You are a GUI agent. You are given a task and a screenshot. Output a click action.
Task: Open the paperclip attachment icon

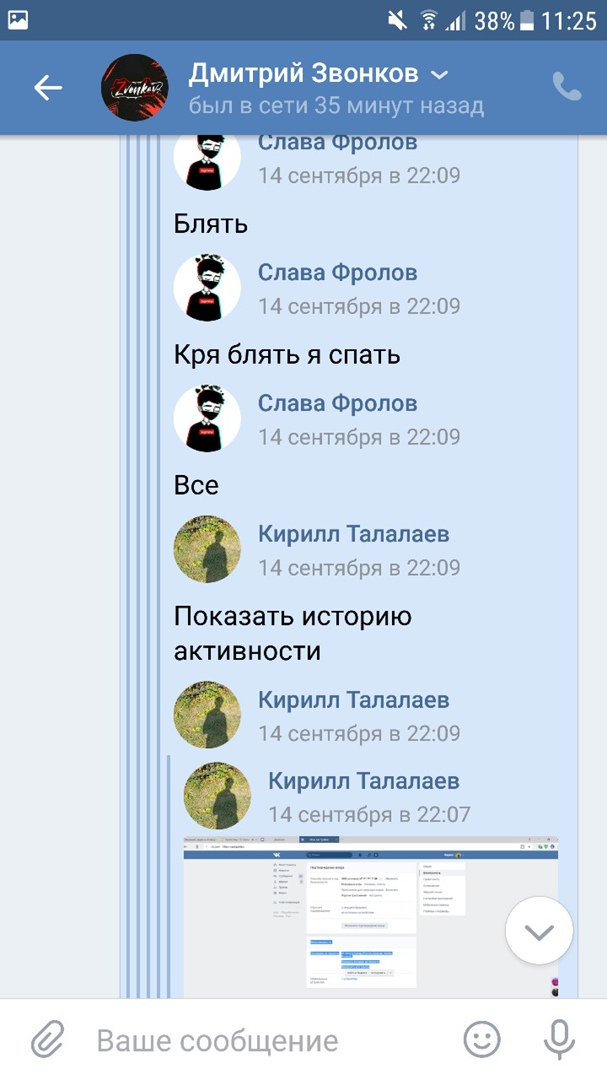click(48, 1039)
